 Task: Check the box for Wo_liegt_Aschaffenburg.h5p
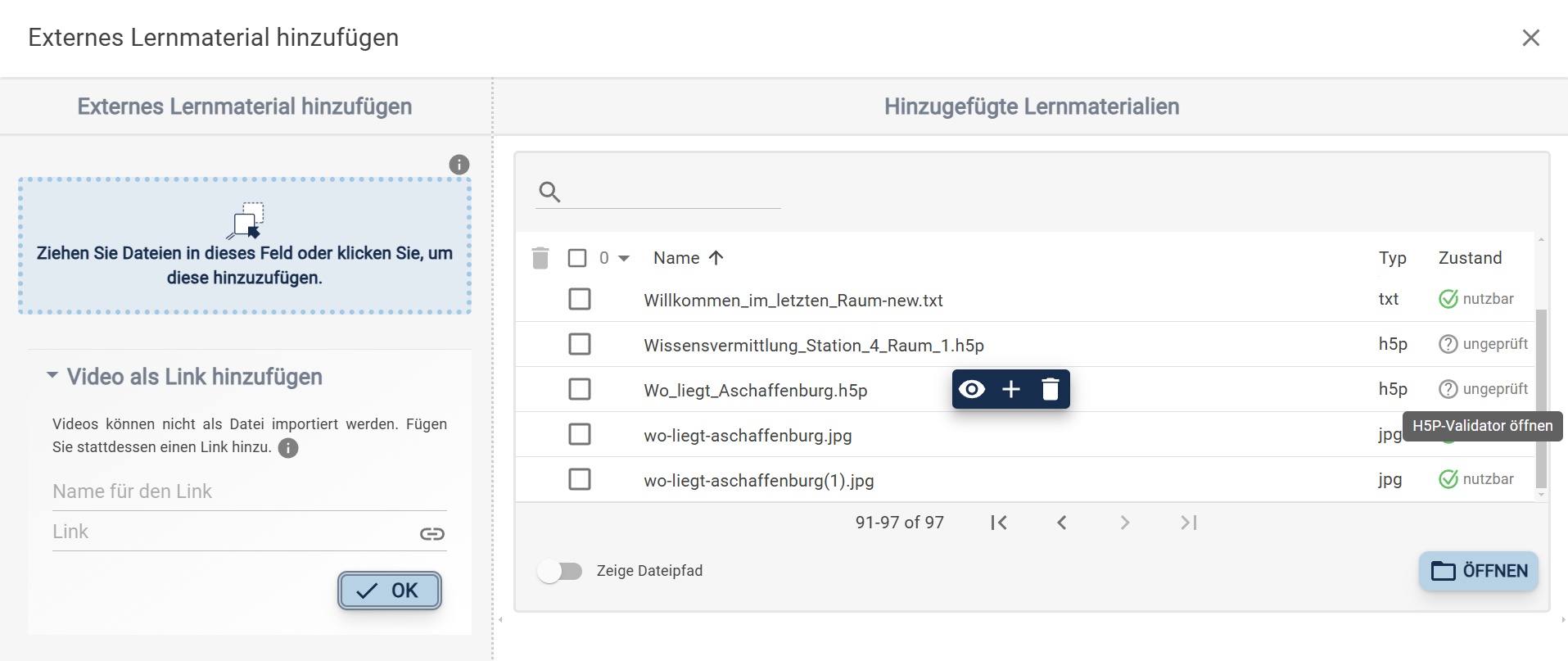pos(580,389)
